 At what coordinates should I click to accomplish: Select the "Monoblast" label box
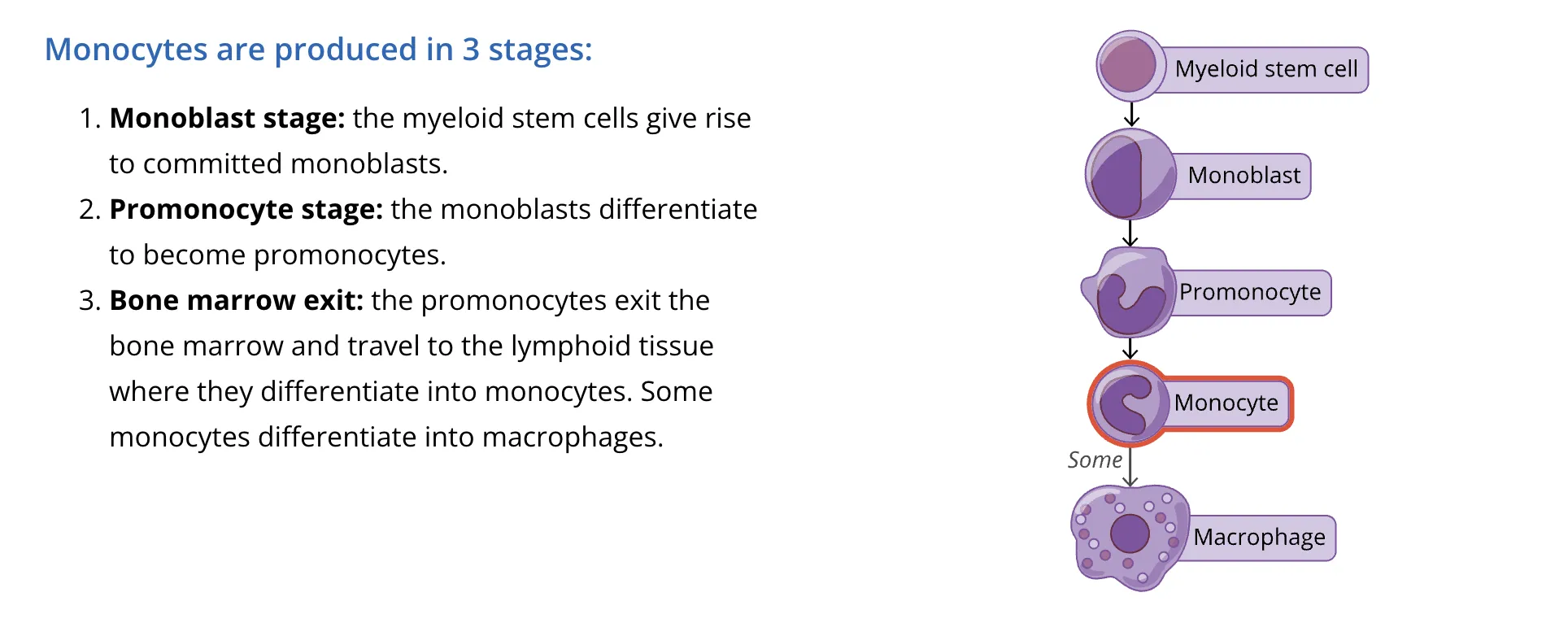[x=1244, y=176]
